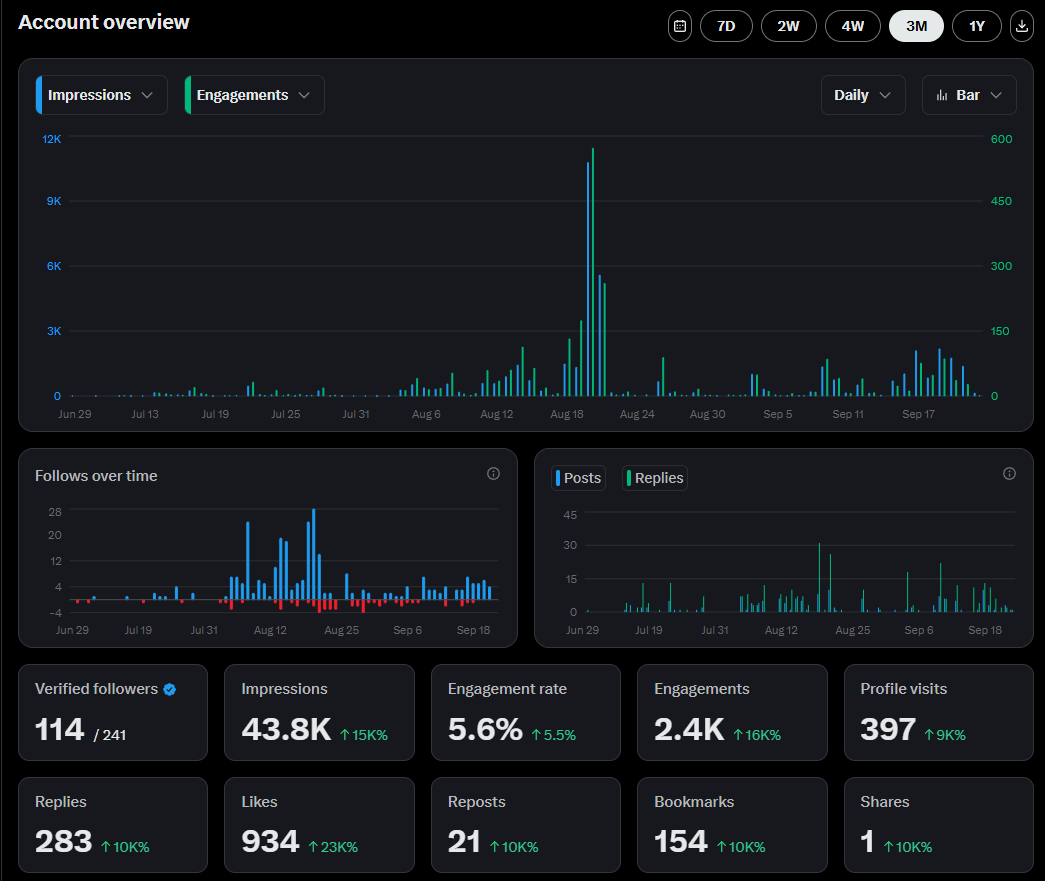Image resolution: width=1045 pixels, height=881 pixels.
Task: Click the blue verified badge next to Verified followers
Action: (x=168, y=689)
